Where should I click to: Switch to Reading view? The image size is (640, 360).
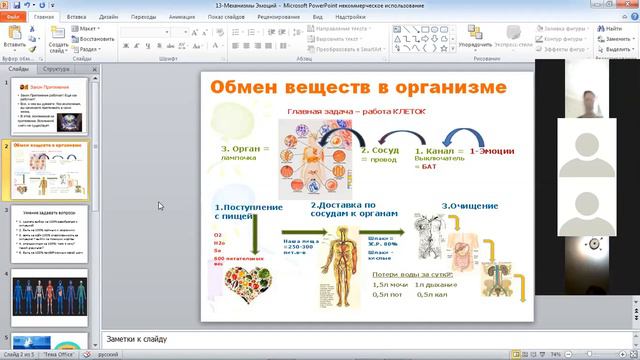[x=533, y=354]
